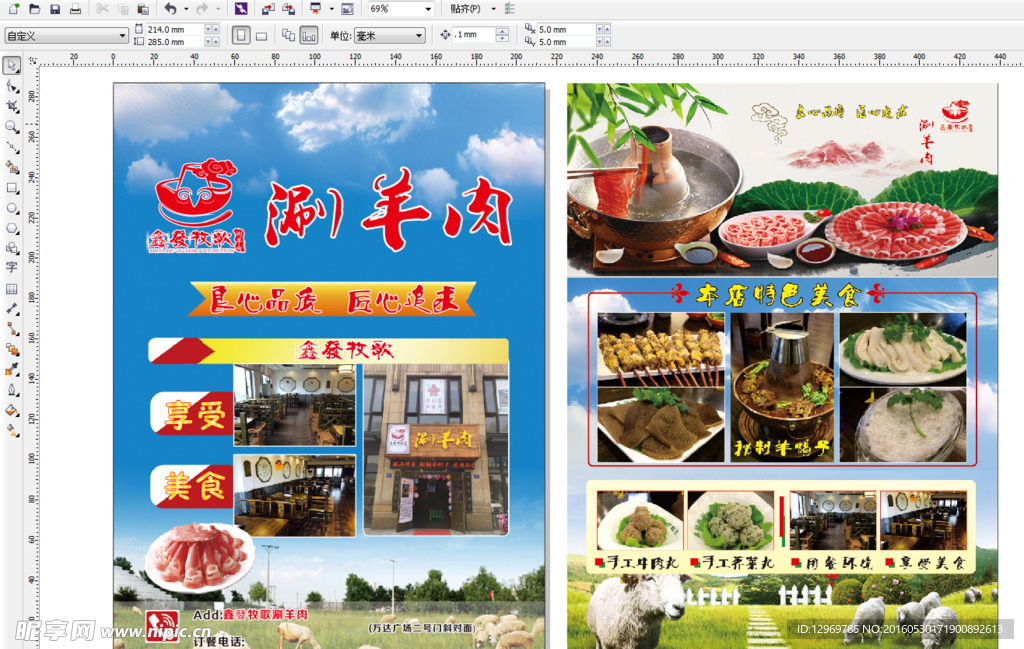Viewport: 1024px width, 649px height.
Task: Open the 自定义 page size dropdown
Action: [x=66, y=36]
